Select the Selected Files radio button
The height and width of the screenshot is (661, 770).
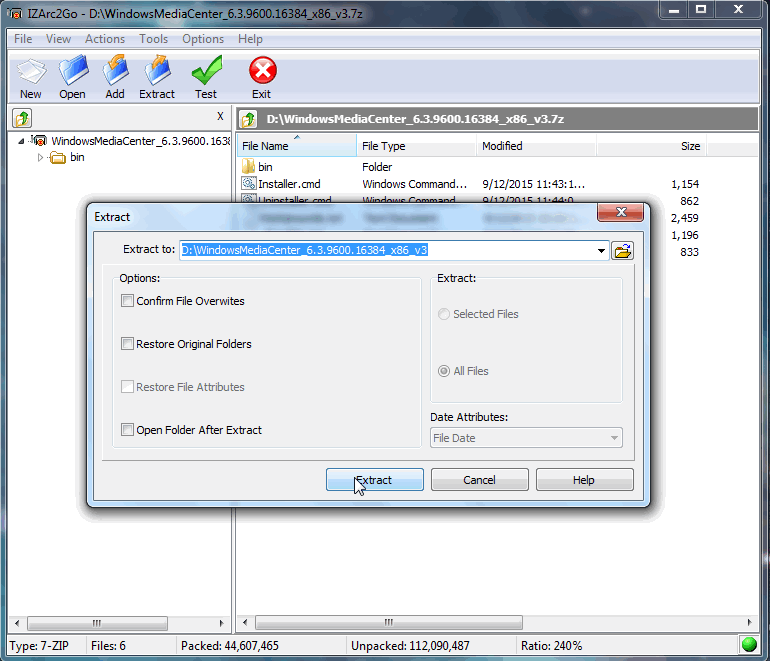[x=444, y=314]
